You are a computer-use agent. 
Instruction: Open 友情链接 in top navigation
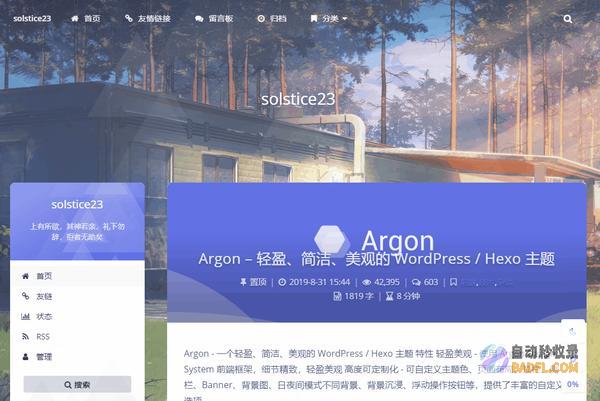(x=154, y=18)
